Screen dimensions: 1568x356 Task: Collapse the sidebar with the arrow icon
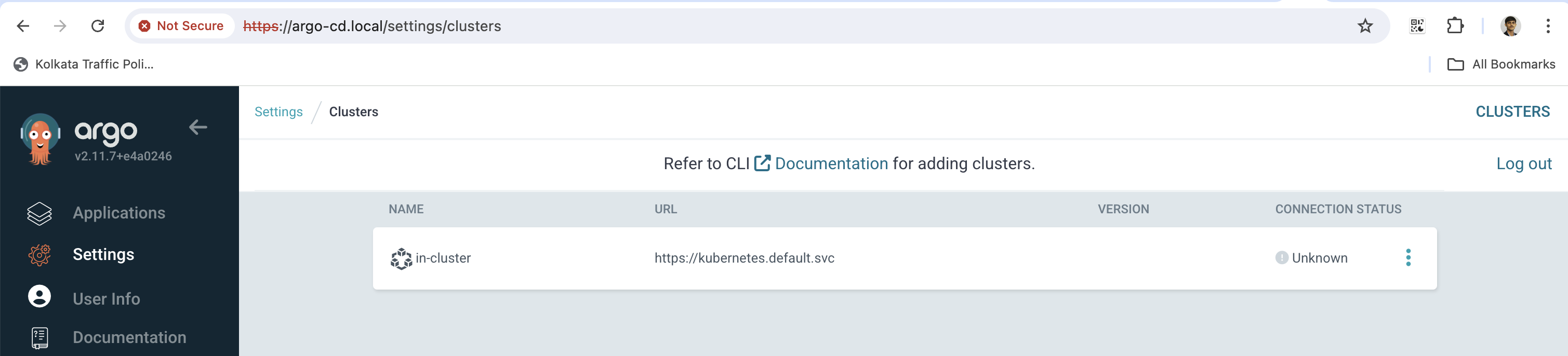(x=198, y=127)
